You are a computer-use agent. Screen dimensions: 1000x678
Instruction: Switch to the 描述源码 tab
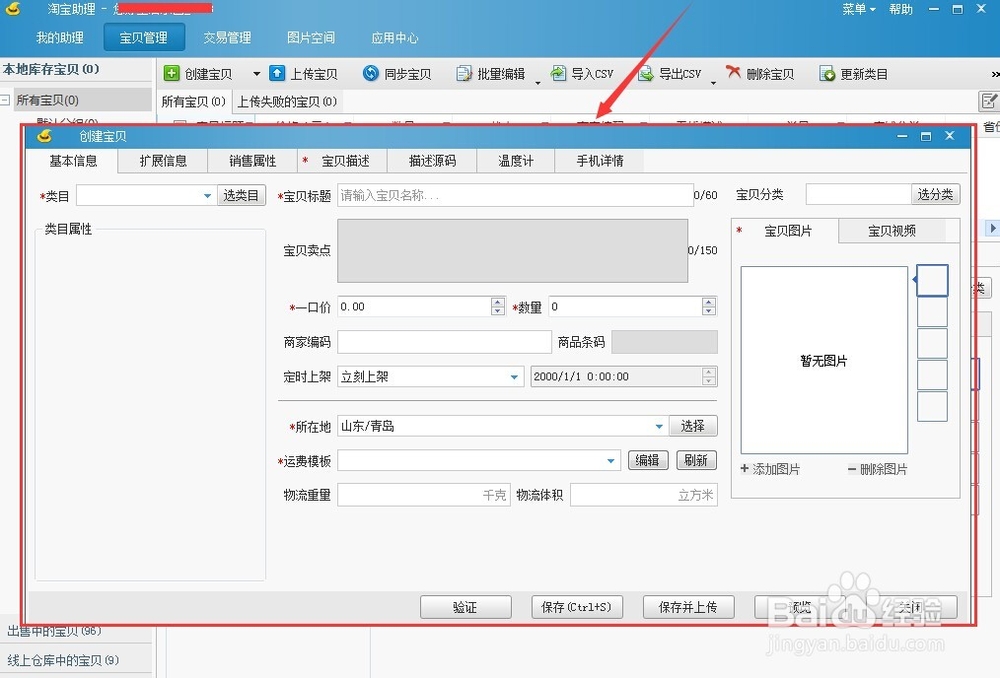point(432,161)
